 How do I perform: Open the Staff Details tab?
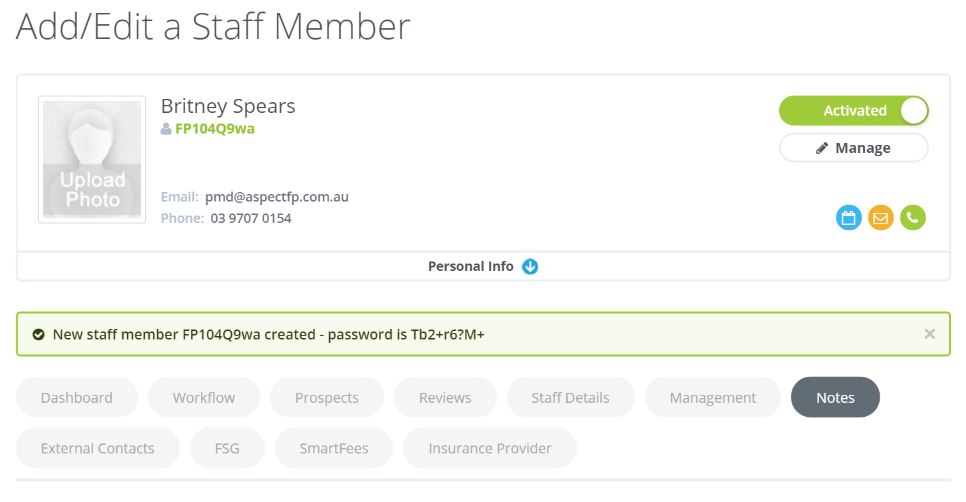pos(570,397)
